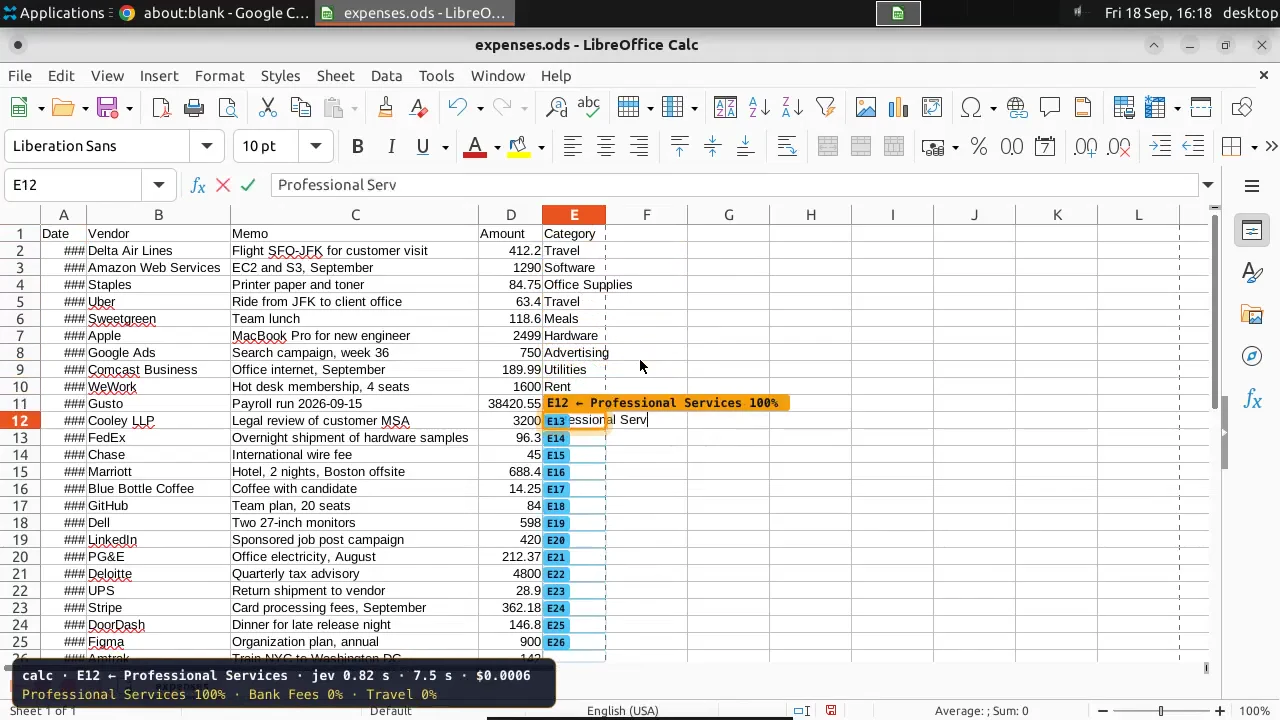The width and height of the screenshot is (1280, 720).
Task: Open the Sheet menu
Action: 335,76
